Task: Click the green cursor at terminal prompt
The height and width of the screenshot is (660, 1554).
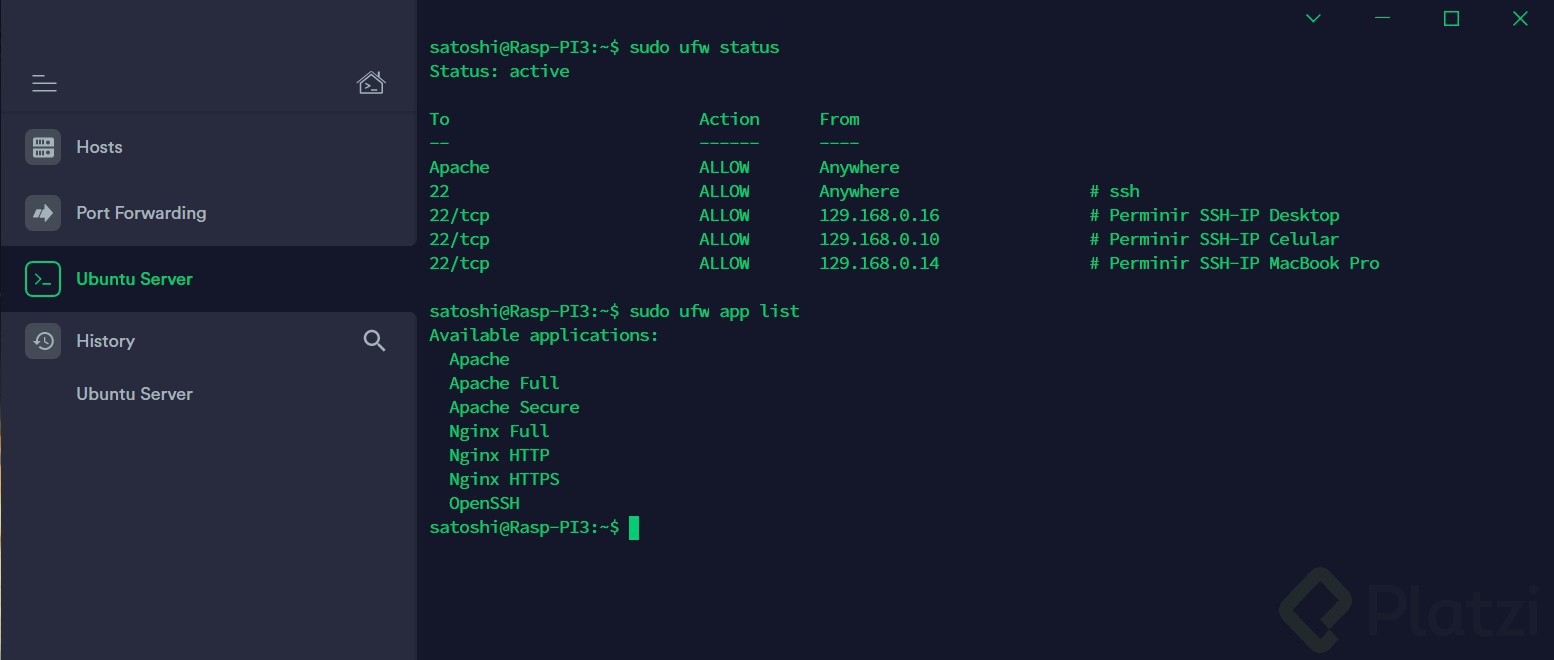Action: point(634,528)
